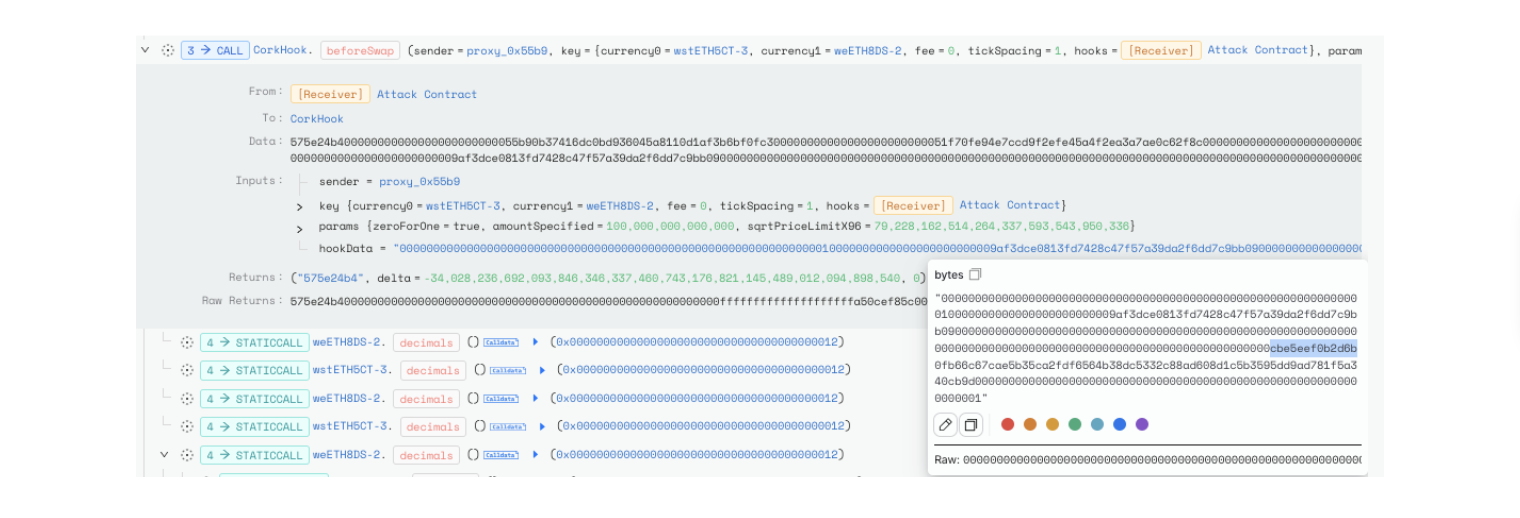This screenshot has width=1520, height=518.
Task: Click the highlighted cbe5eef0b2d6b bytes segment
Action: click(1313, 348)
